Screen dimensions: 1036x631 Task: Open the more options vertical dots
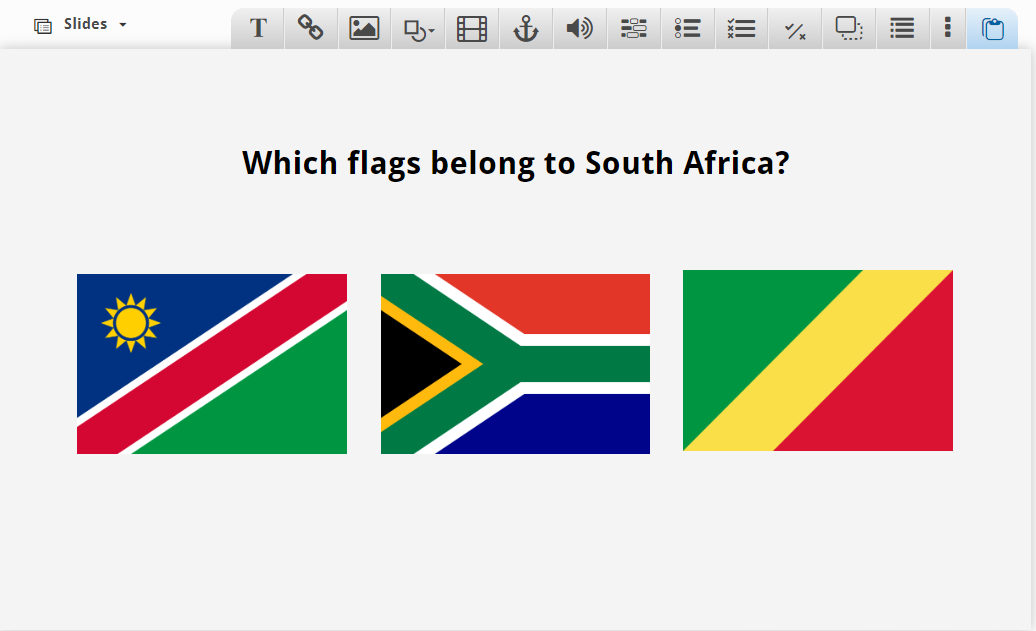click(947, 28)
